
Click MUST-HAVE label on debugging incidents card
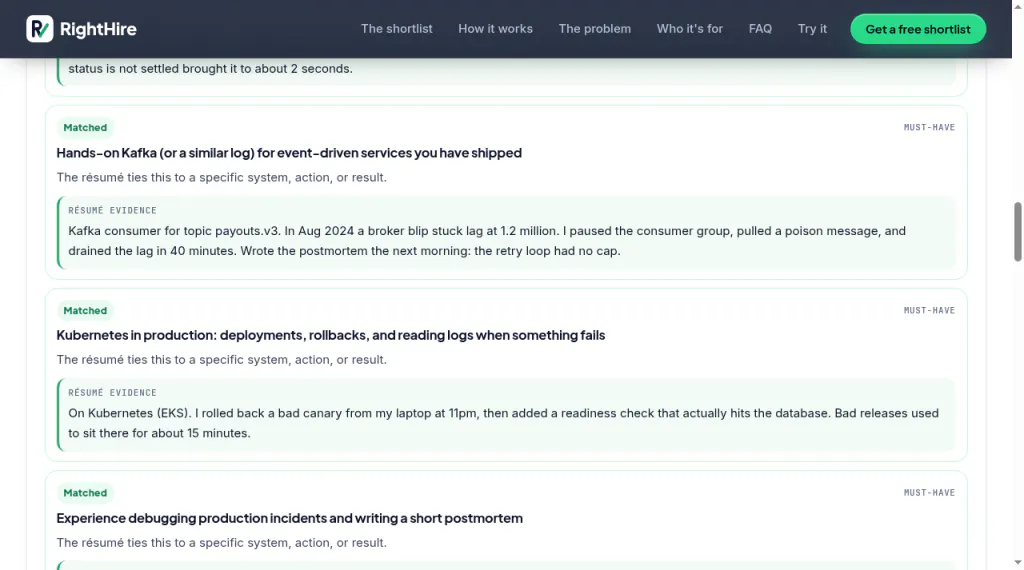coord(929,493)
